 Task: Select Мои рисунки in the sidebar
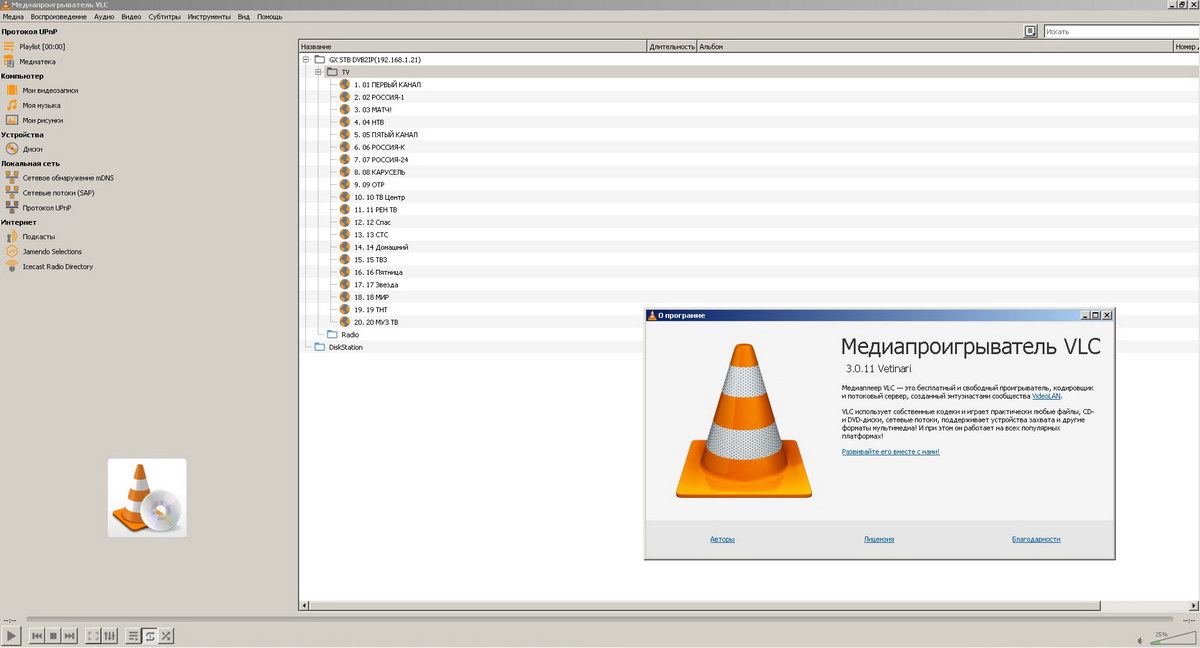click(35, 120)
